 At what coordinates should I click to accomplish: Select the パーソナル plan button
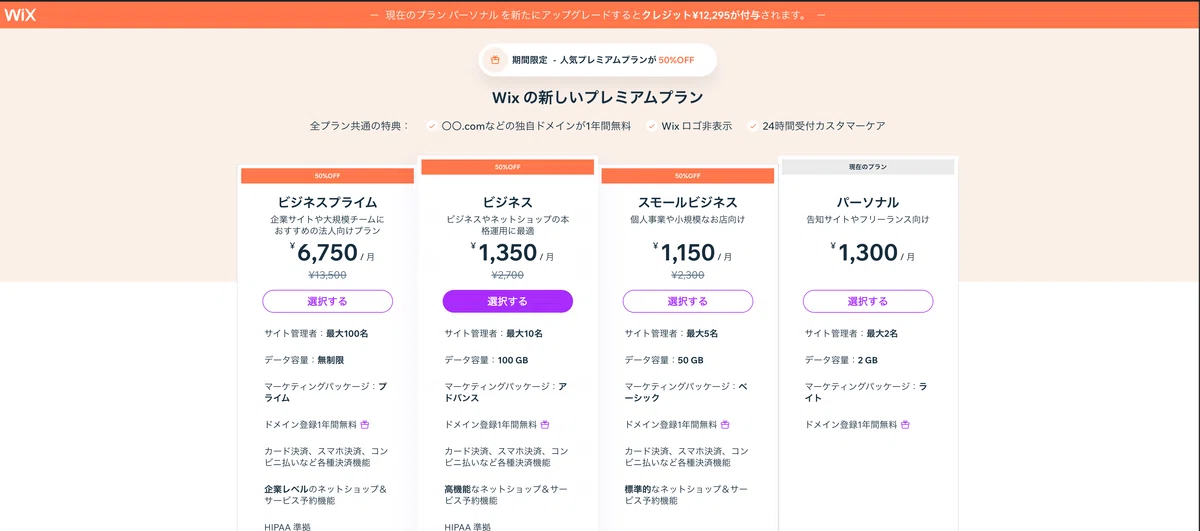pyautogui.click(x=868, y=301)
